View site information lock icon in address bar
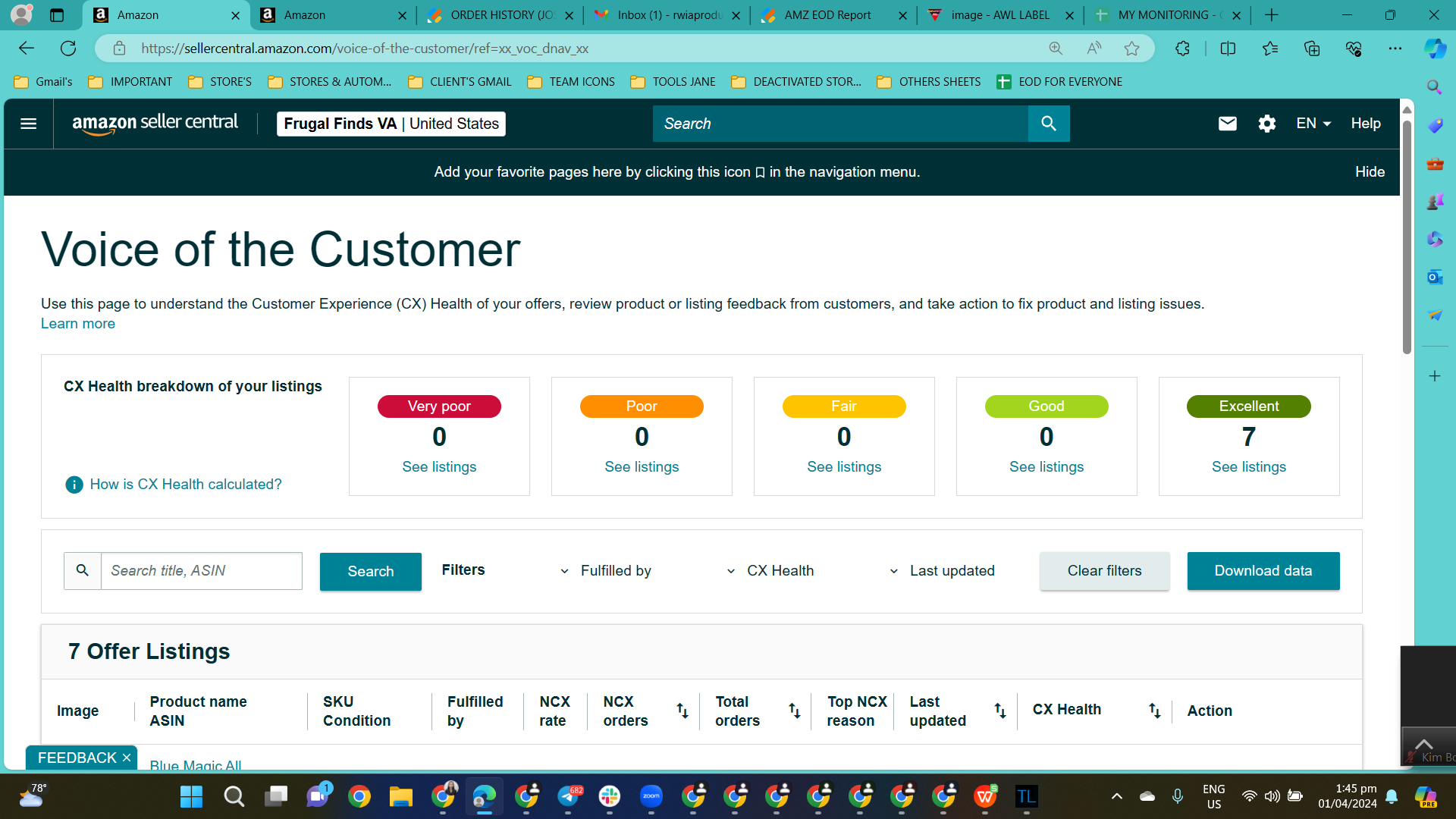 (119, 49)
